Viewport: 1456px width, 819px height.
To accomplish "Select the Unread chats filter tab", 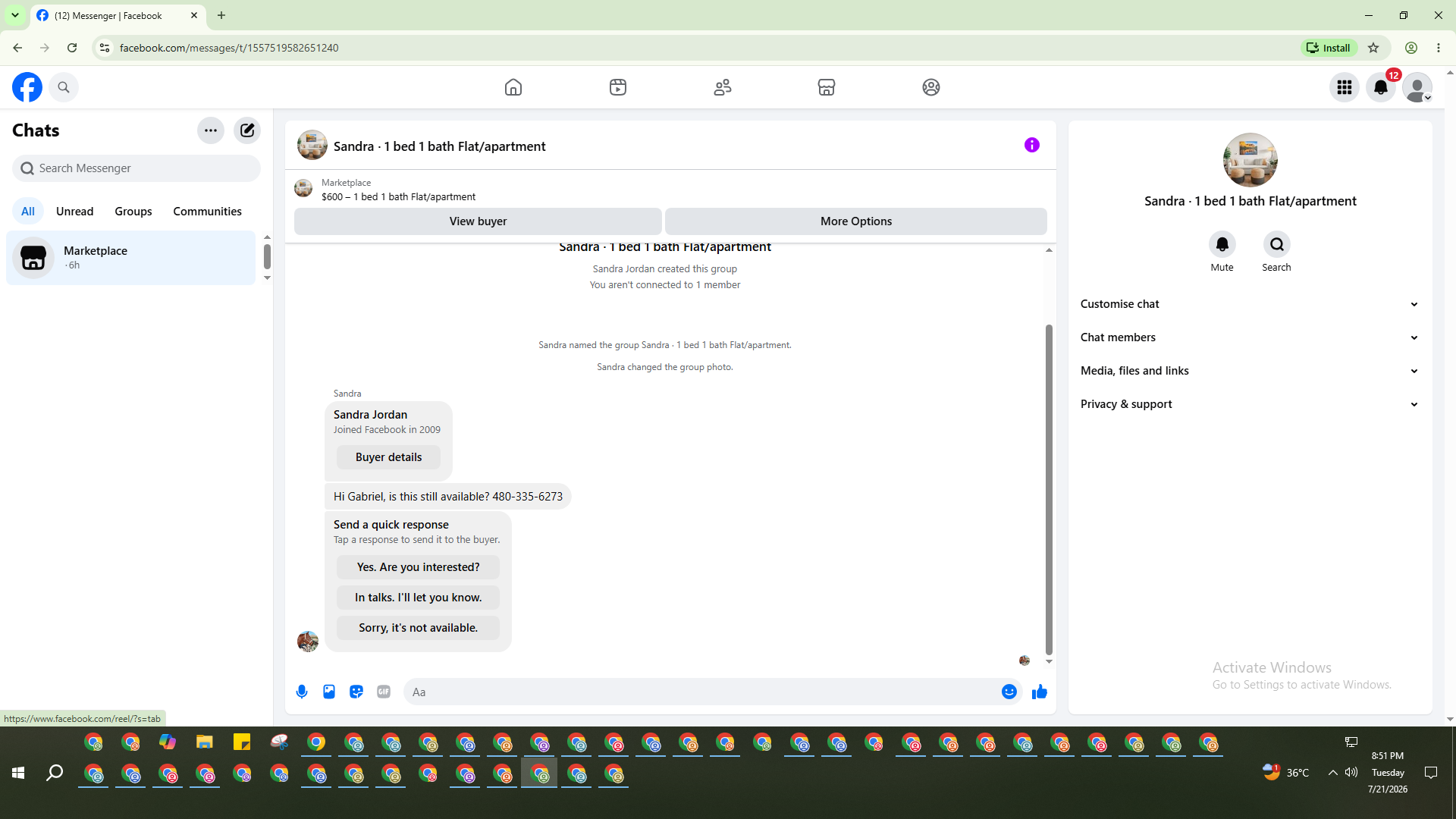I will click(75, 212).
